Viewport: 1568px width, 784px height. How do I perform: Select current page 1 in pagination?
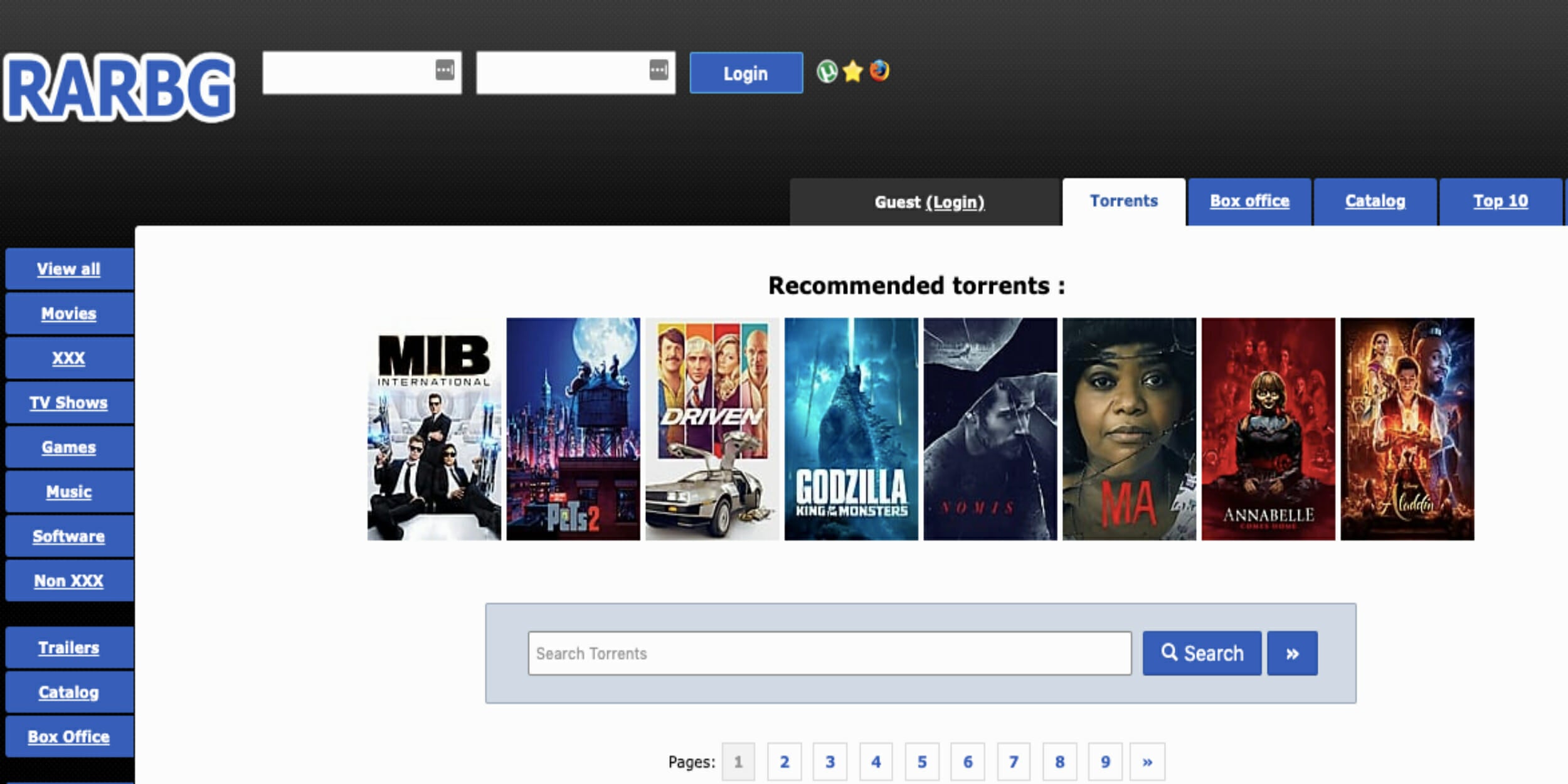pyautogui.click(x=738, y=762)
